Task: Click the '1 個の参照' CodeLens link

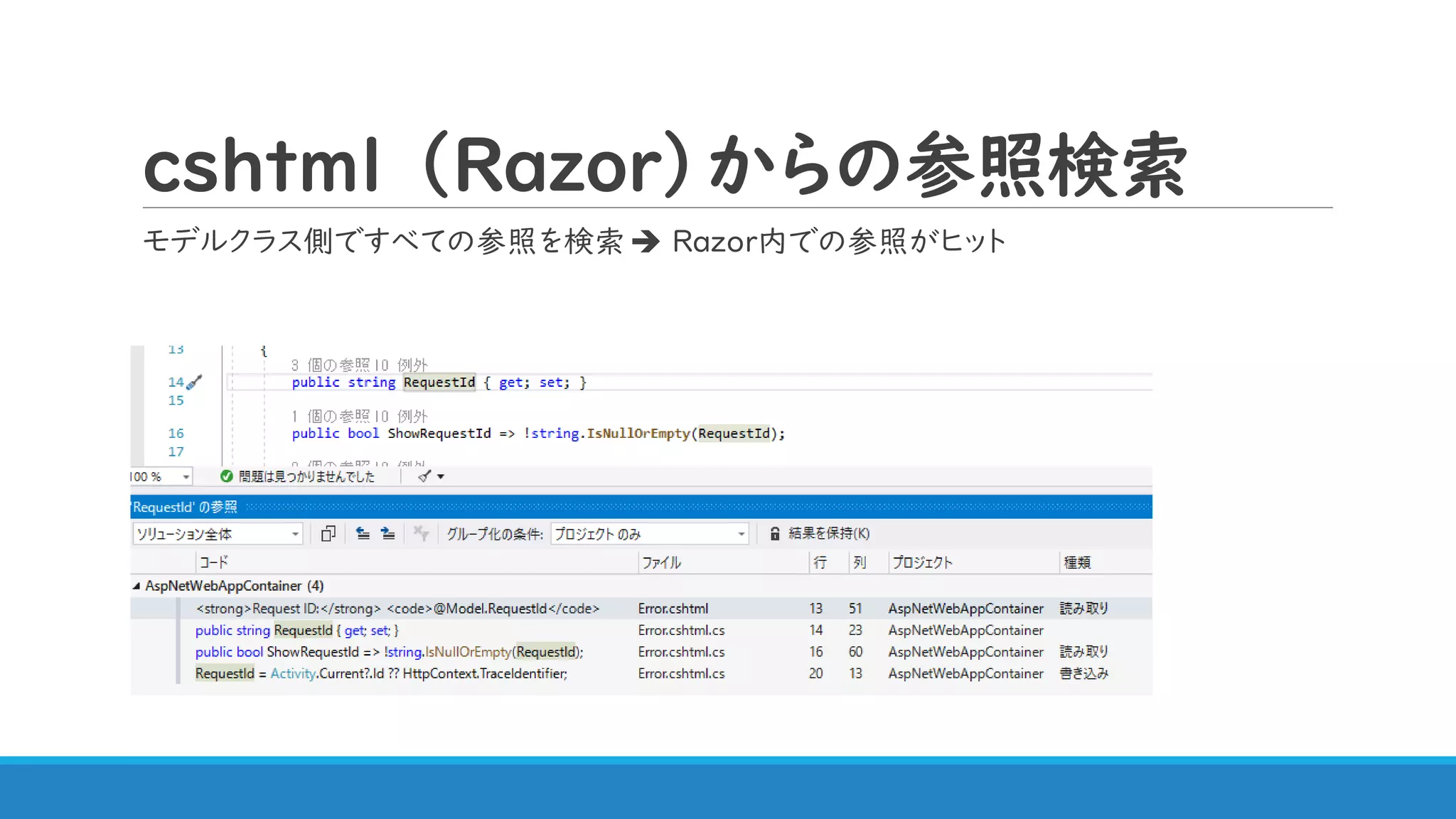Action: (x=331, y=416)
